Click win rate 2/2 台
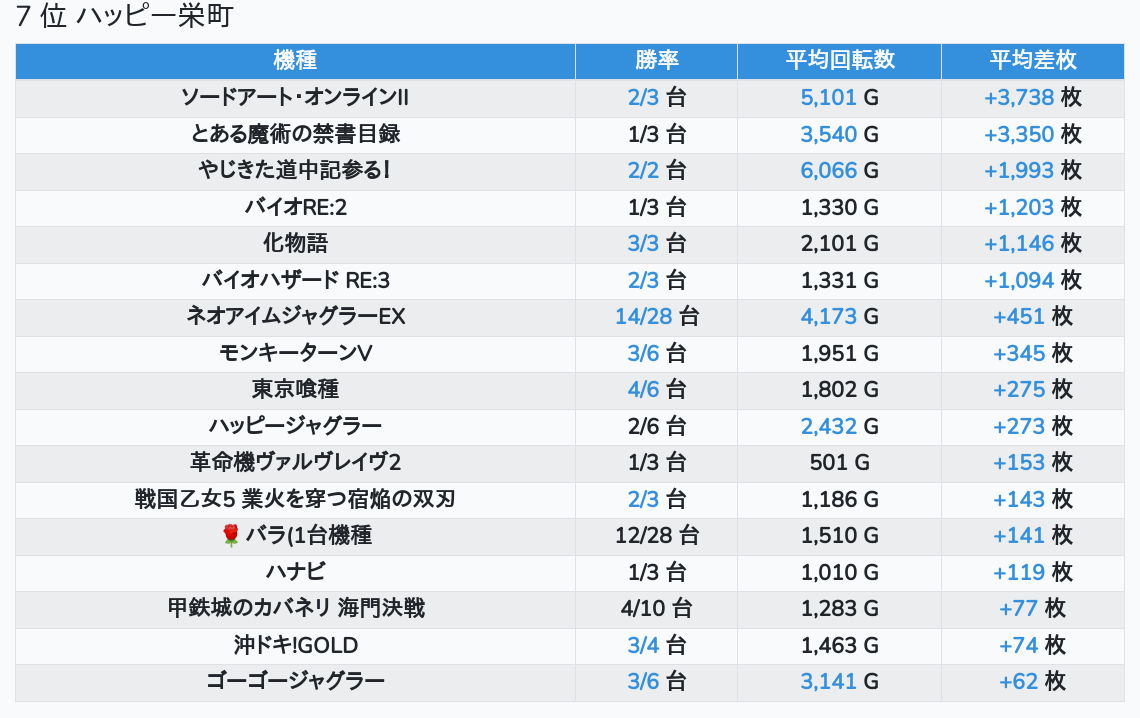The height and width of the screenshot is (718, 1140). point(657,170)
